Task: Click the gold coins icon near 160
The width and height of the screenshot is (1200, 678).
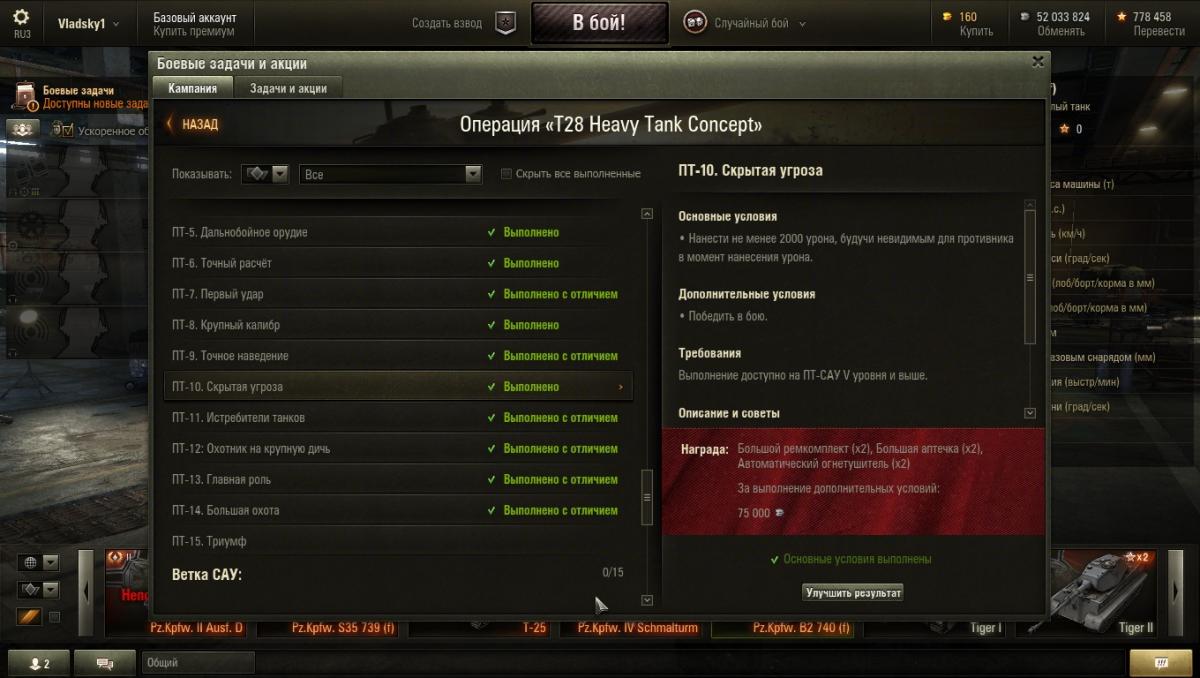Action: pos(948,16)
